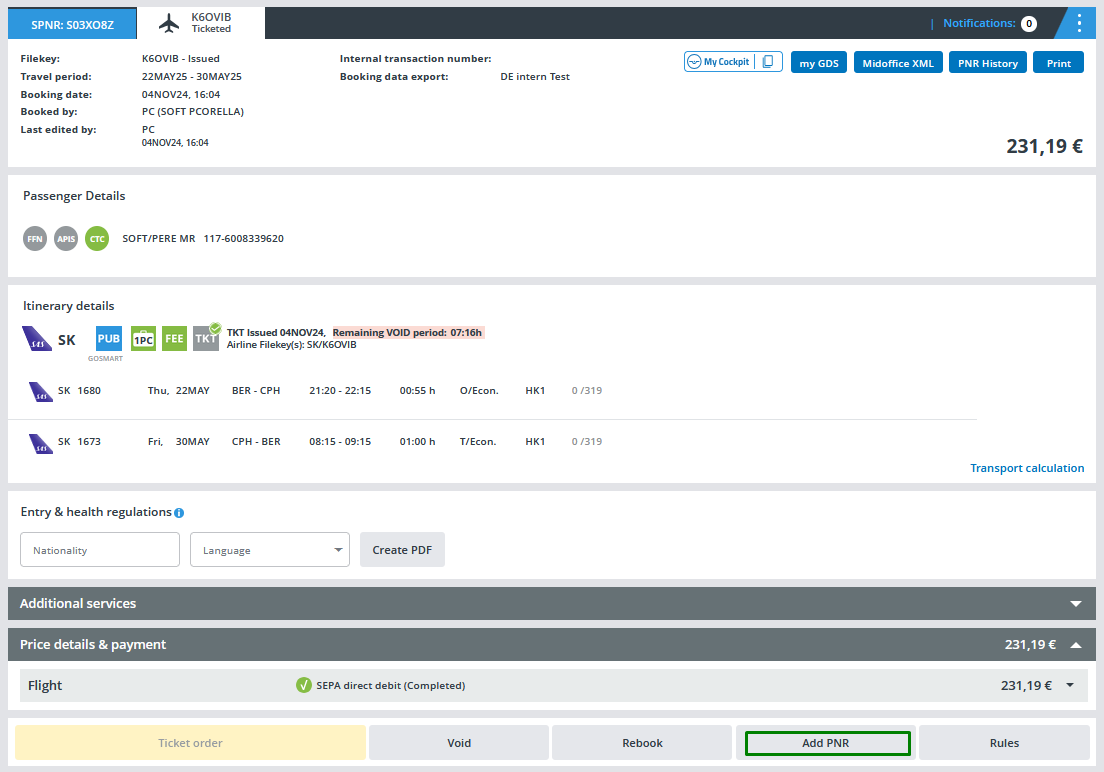Open the three-dot menu in header

[x=1078, y=23]
